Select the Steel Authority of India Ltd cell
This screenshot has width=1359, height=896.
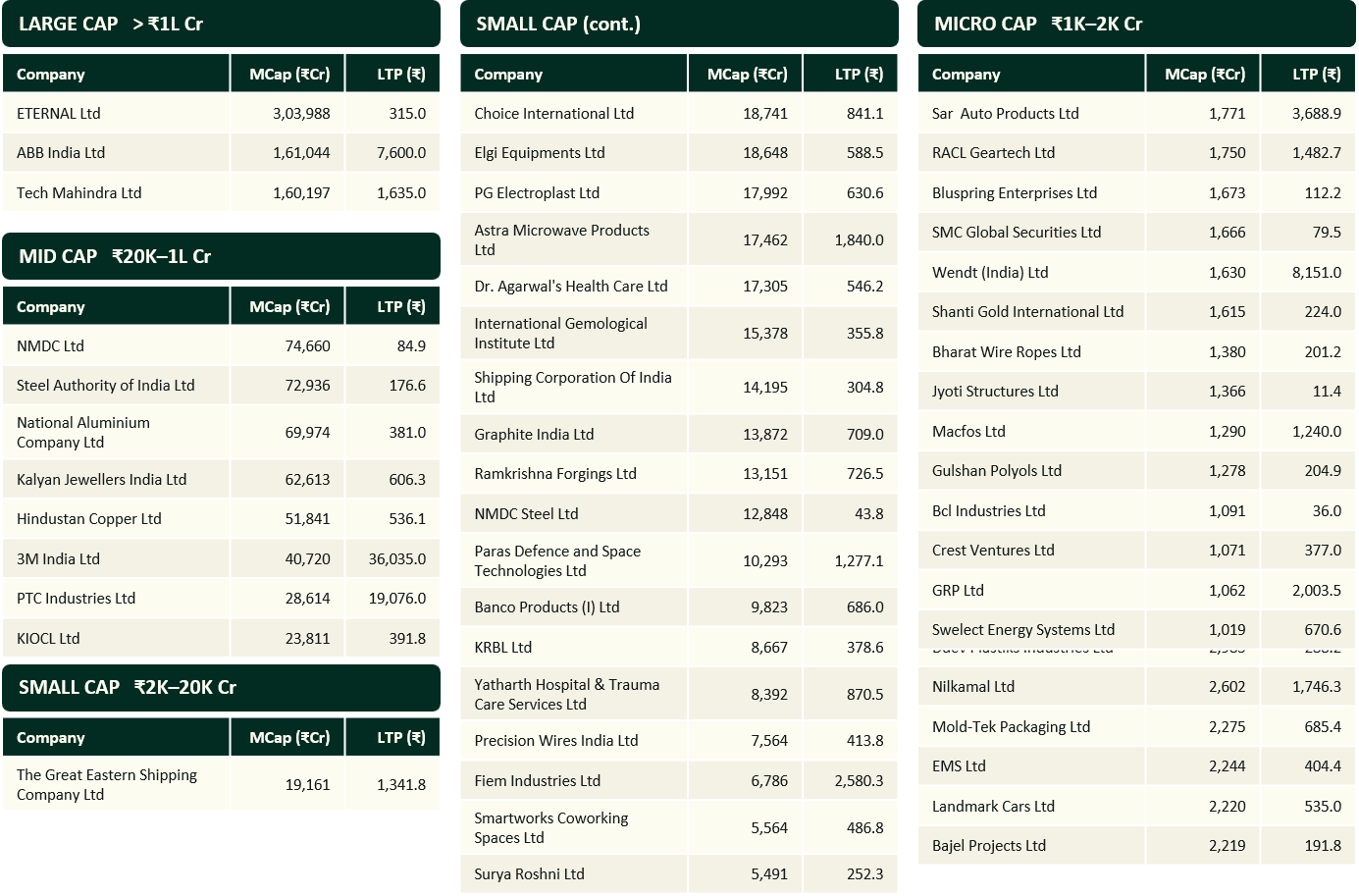(116, 386)
